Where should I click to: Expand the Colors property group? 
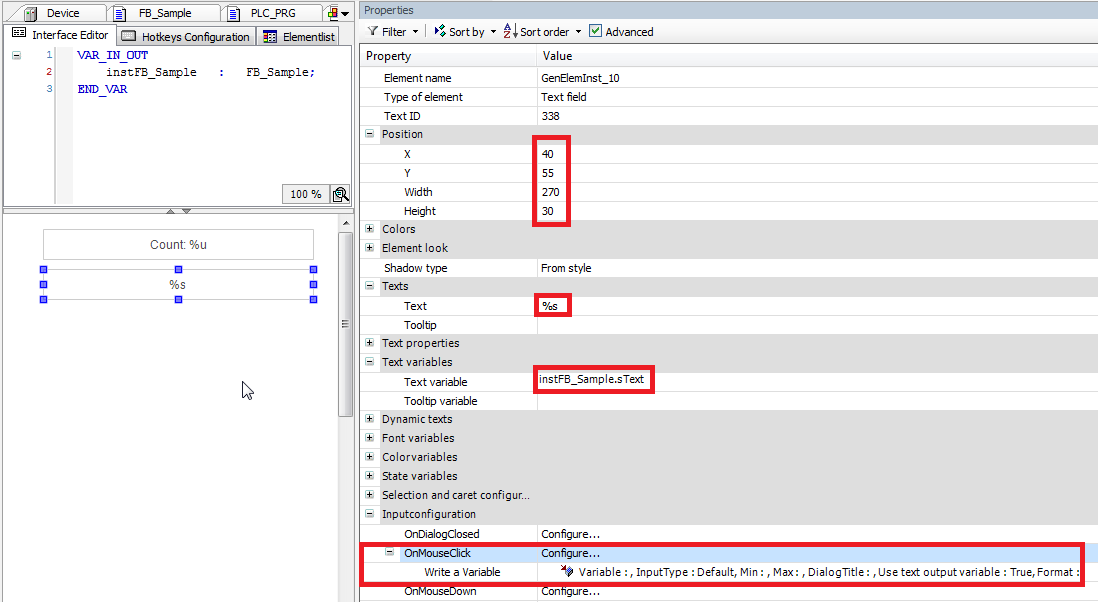click(x=370, y=229)
